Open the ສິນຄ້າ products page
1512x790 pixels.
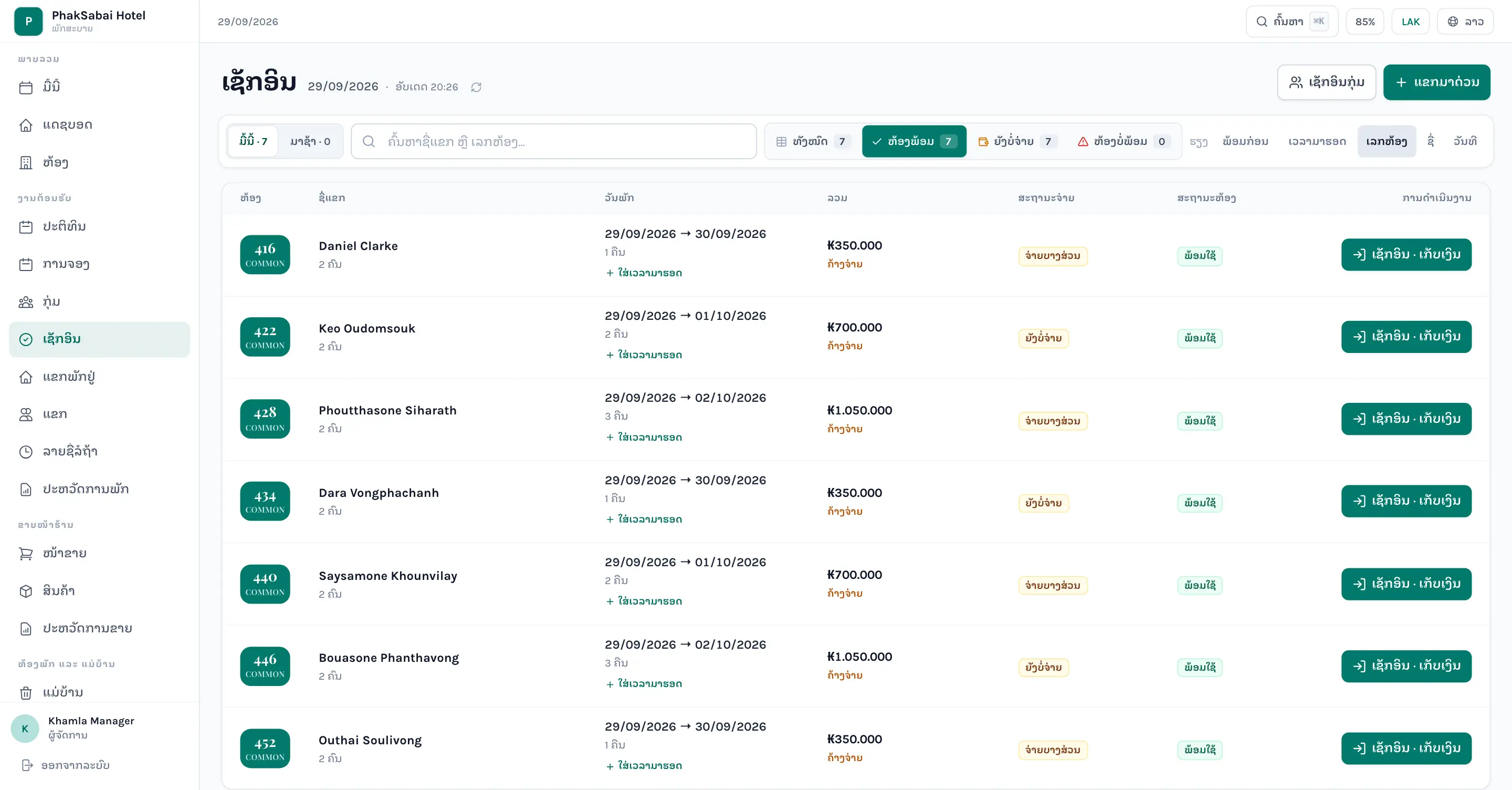[x=99, y=590]
